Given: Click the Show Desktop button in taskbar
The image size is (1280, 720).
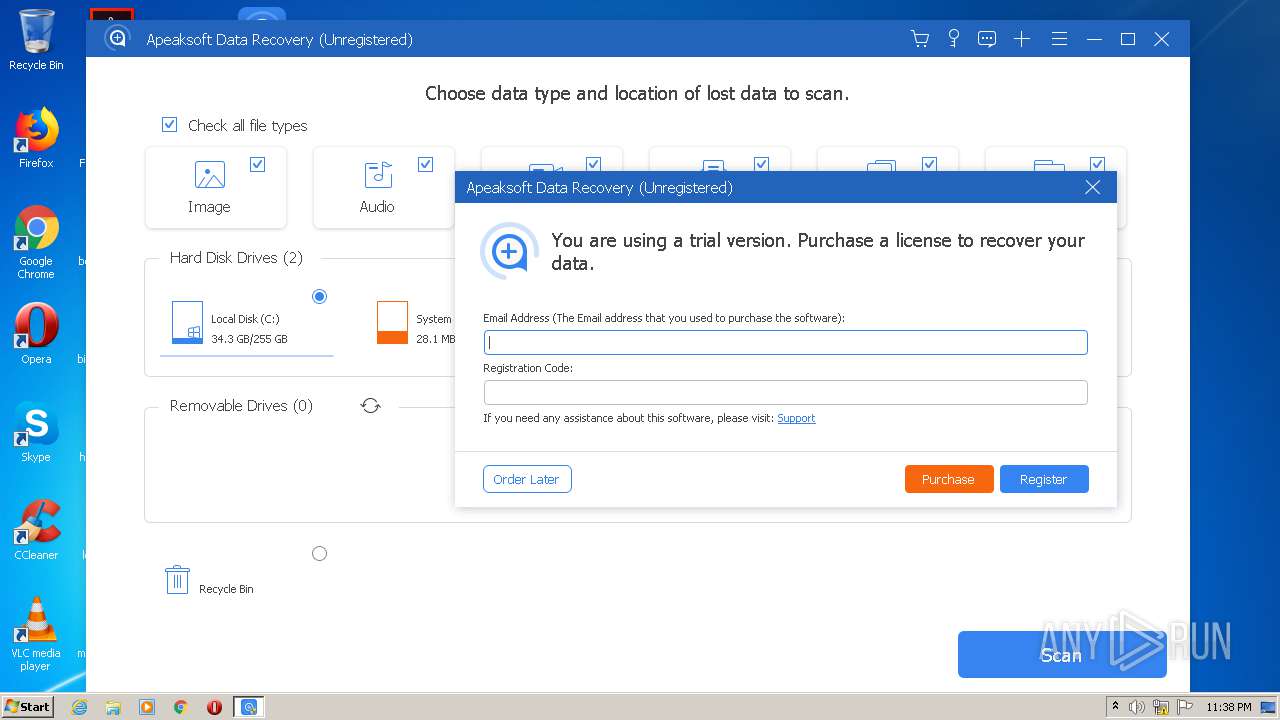Looking at the screenshot, I should click(1270, 707).
